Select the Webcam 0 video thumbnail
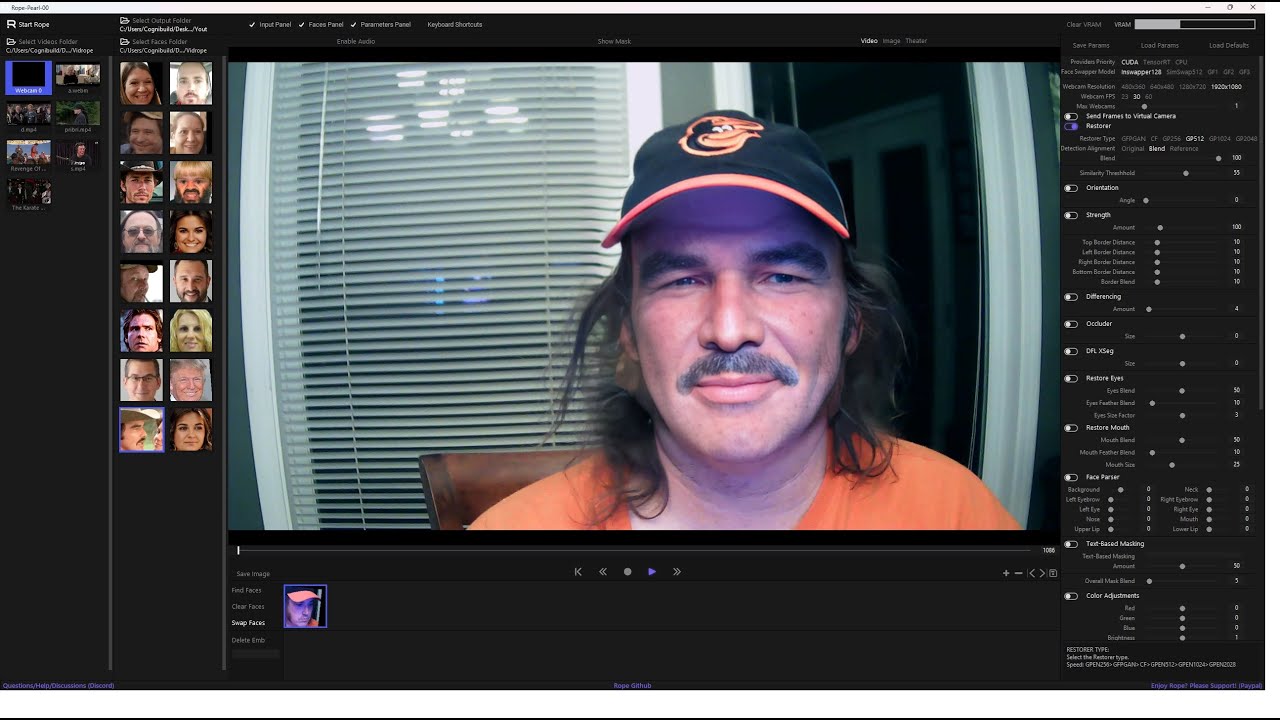 29,78
